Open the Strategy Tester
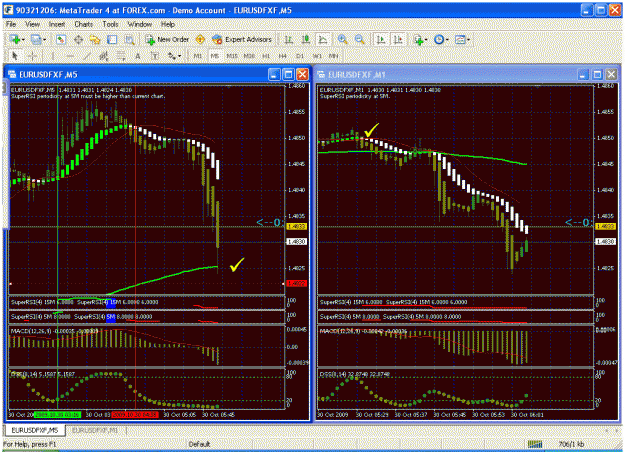The height and width of the screenshot is (452, 625). click(x=130, y=39)
